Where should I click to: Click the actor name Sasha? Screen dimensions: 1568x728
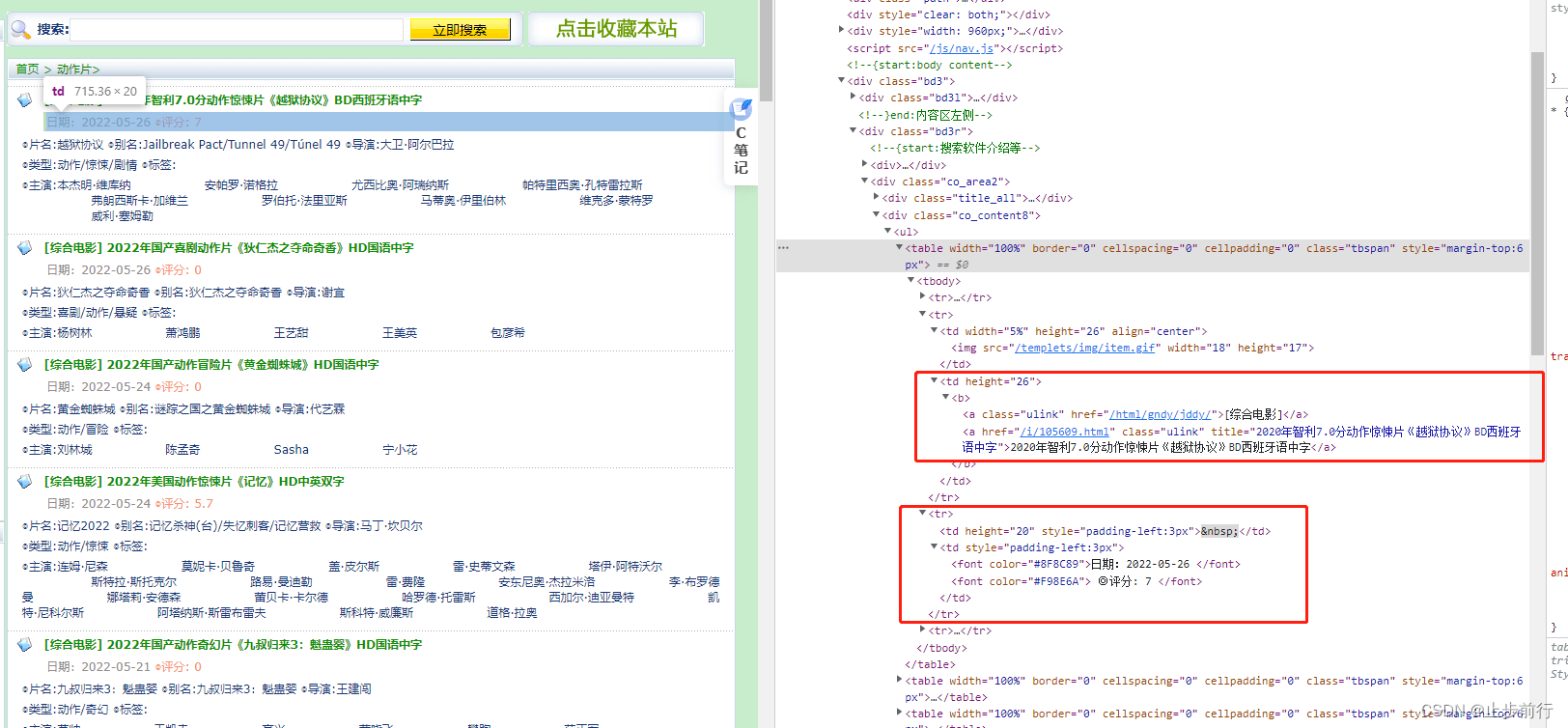coord(292,450)
